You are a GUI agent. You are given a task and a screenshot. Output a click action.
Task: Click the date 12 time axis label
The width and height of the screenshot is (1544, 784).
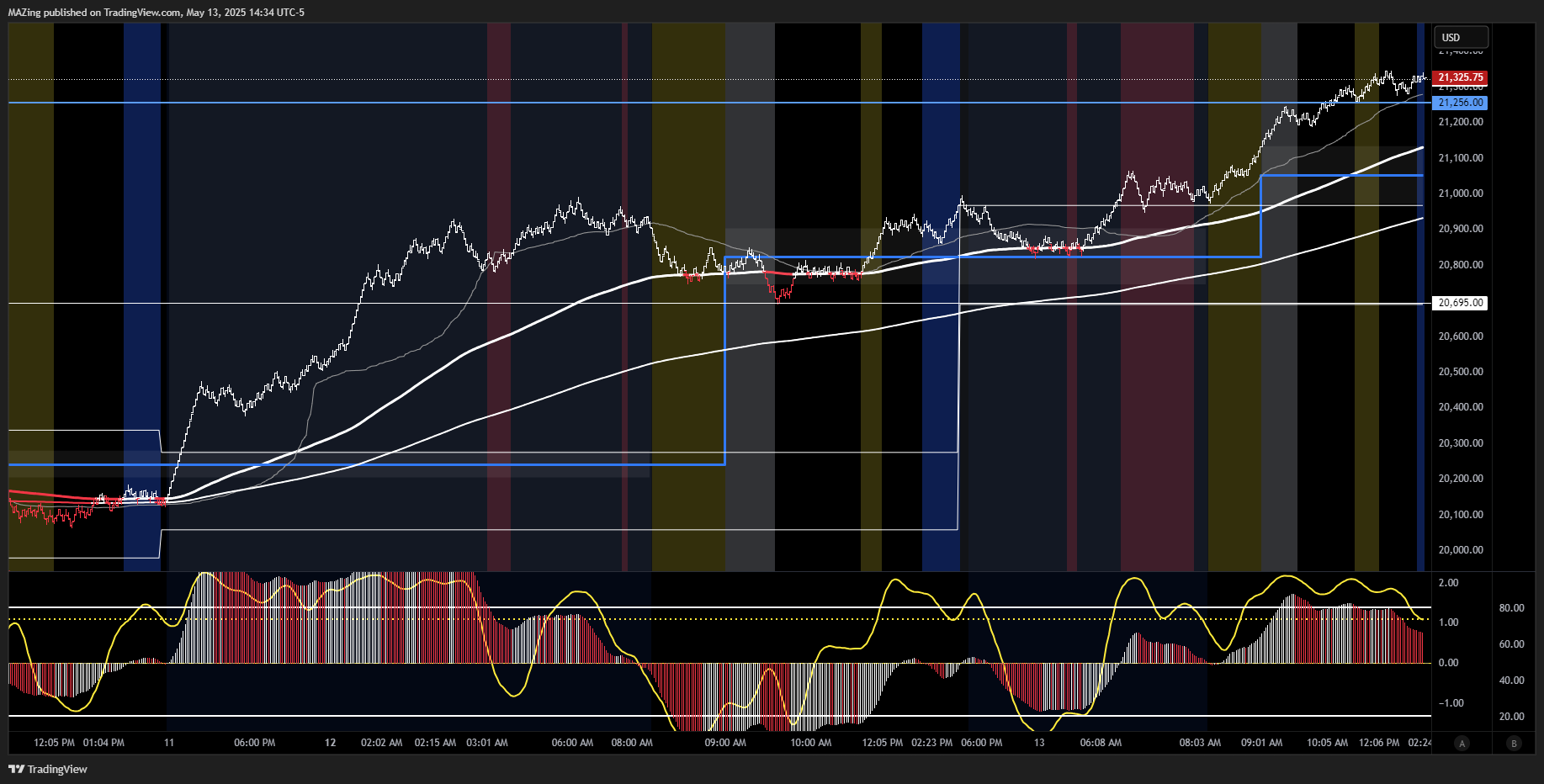331,743
